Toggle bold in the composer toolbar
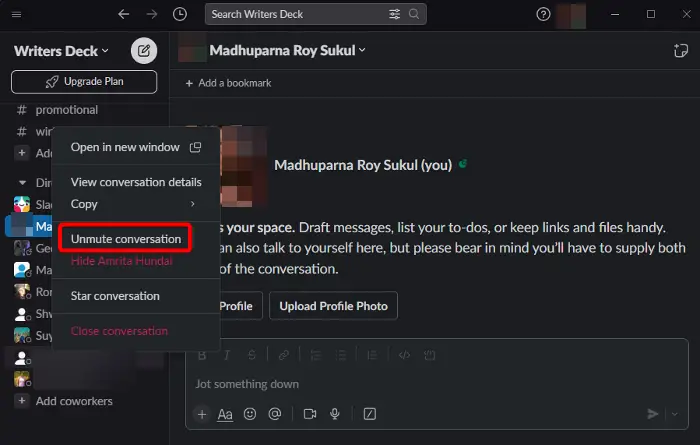The image size is (700, 445). click(x=202, y=355)
